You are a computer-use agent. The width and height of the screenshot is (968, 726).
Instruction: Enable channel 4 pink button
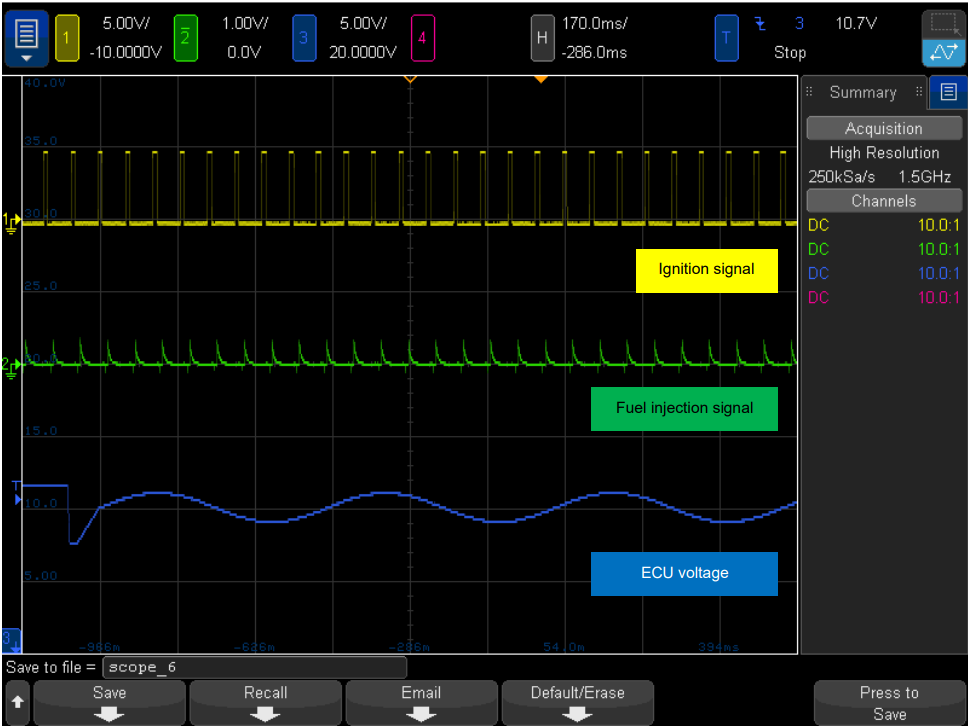coord(422,38)
